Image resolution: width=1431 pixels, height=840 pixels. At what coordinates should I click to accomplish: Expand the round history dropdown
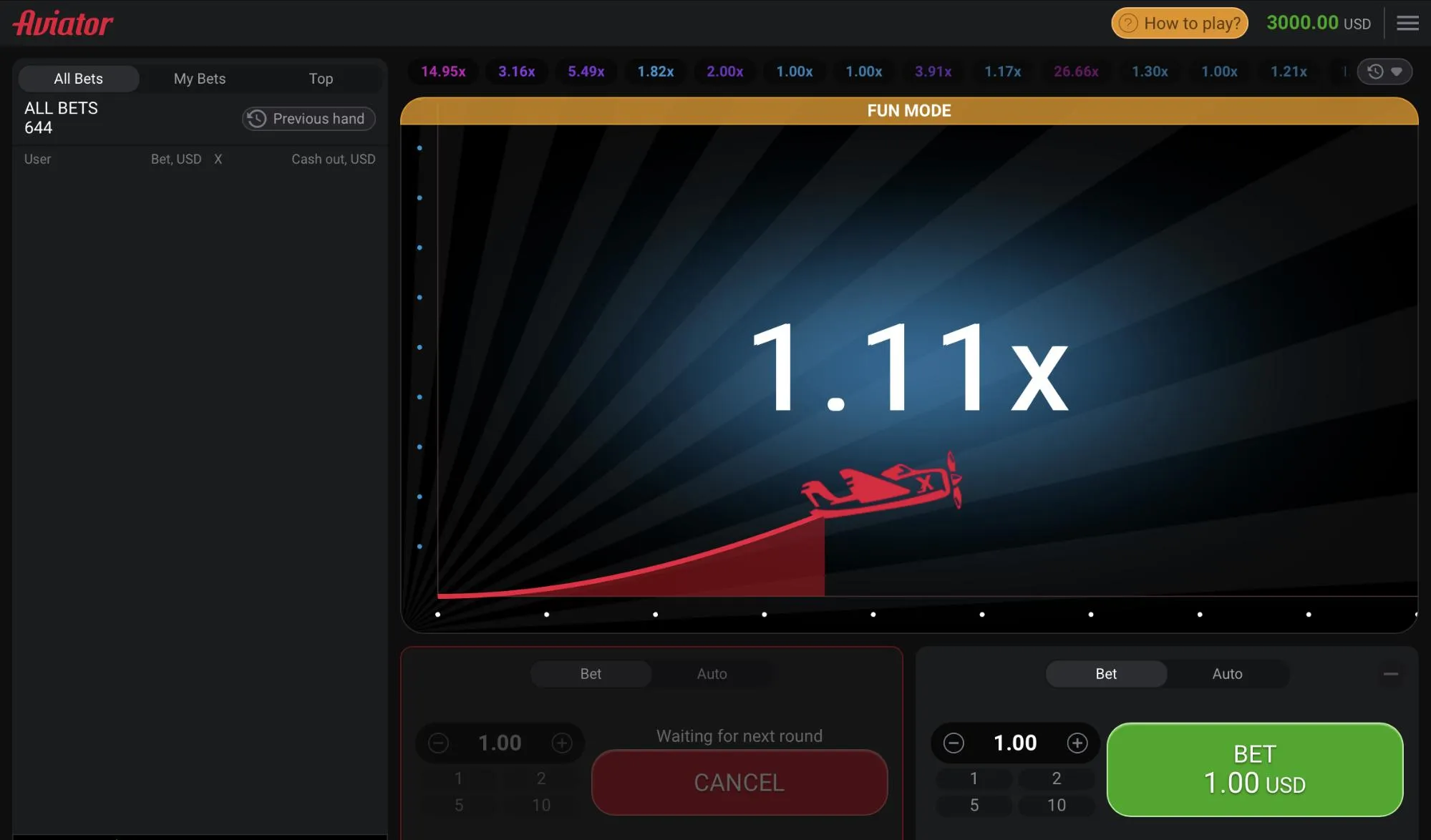coord(1384,72)
